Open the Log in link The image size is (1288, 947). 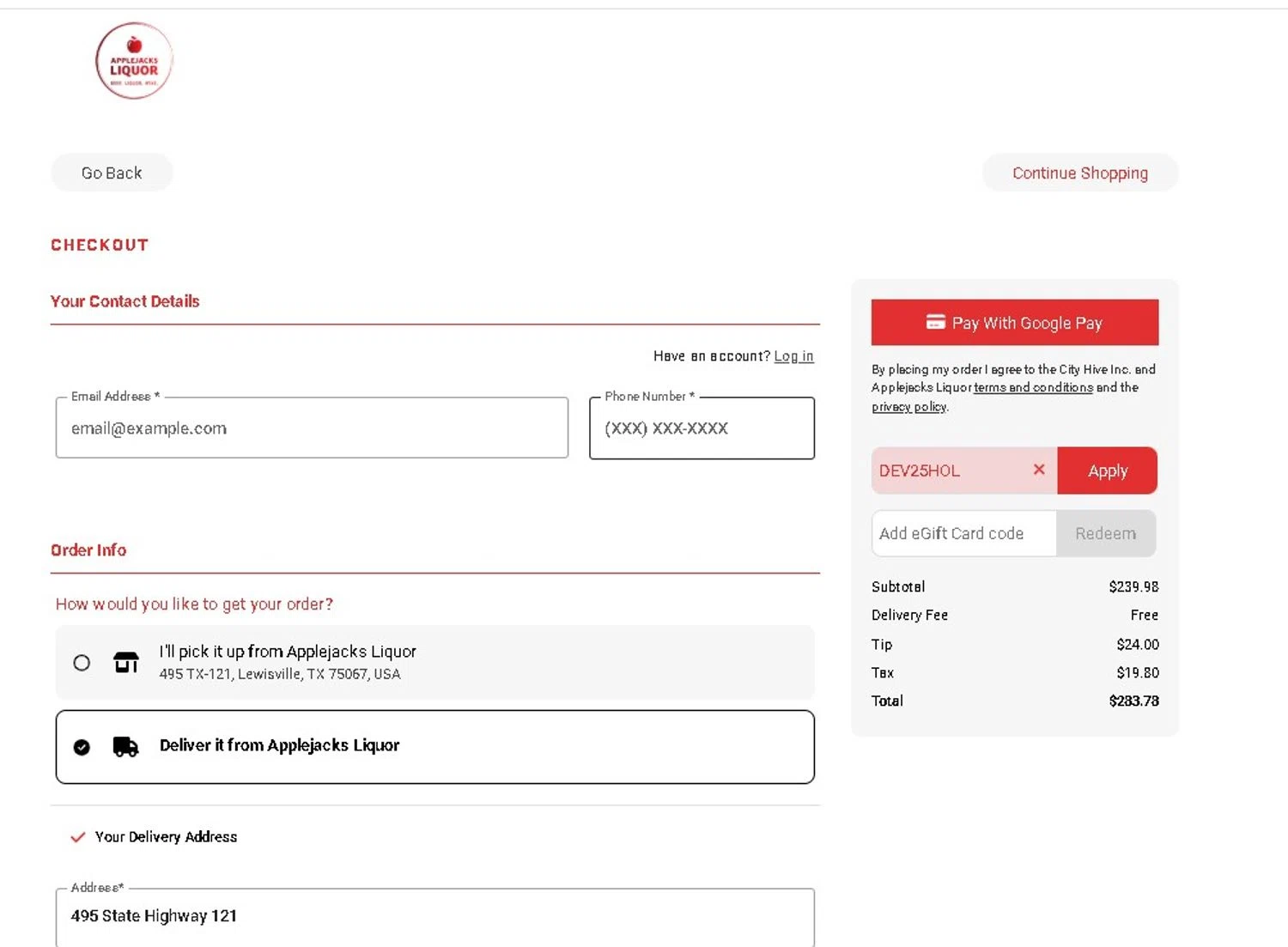click(x=793, y=355)
